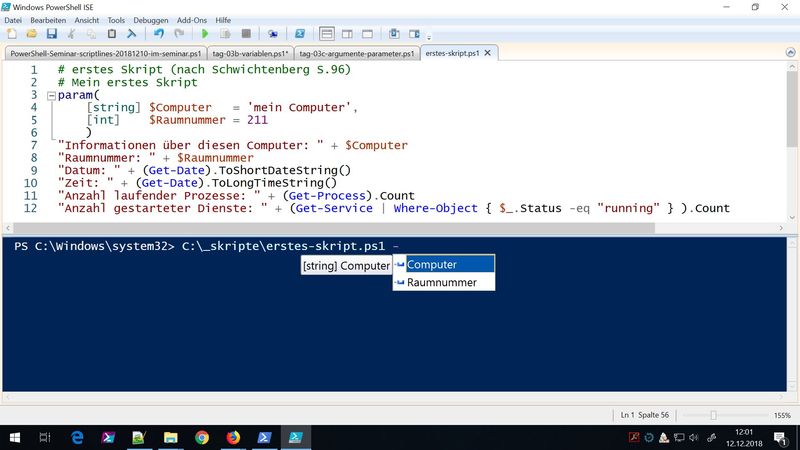Image resolution: width=800 pixels, height=450 pixels.
Task: Choose Computer in the autocomplete popup
Action: (443, 265)
